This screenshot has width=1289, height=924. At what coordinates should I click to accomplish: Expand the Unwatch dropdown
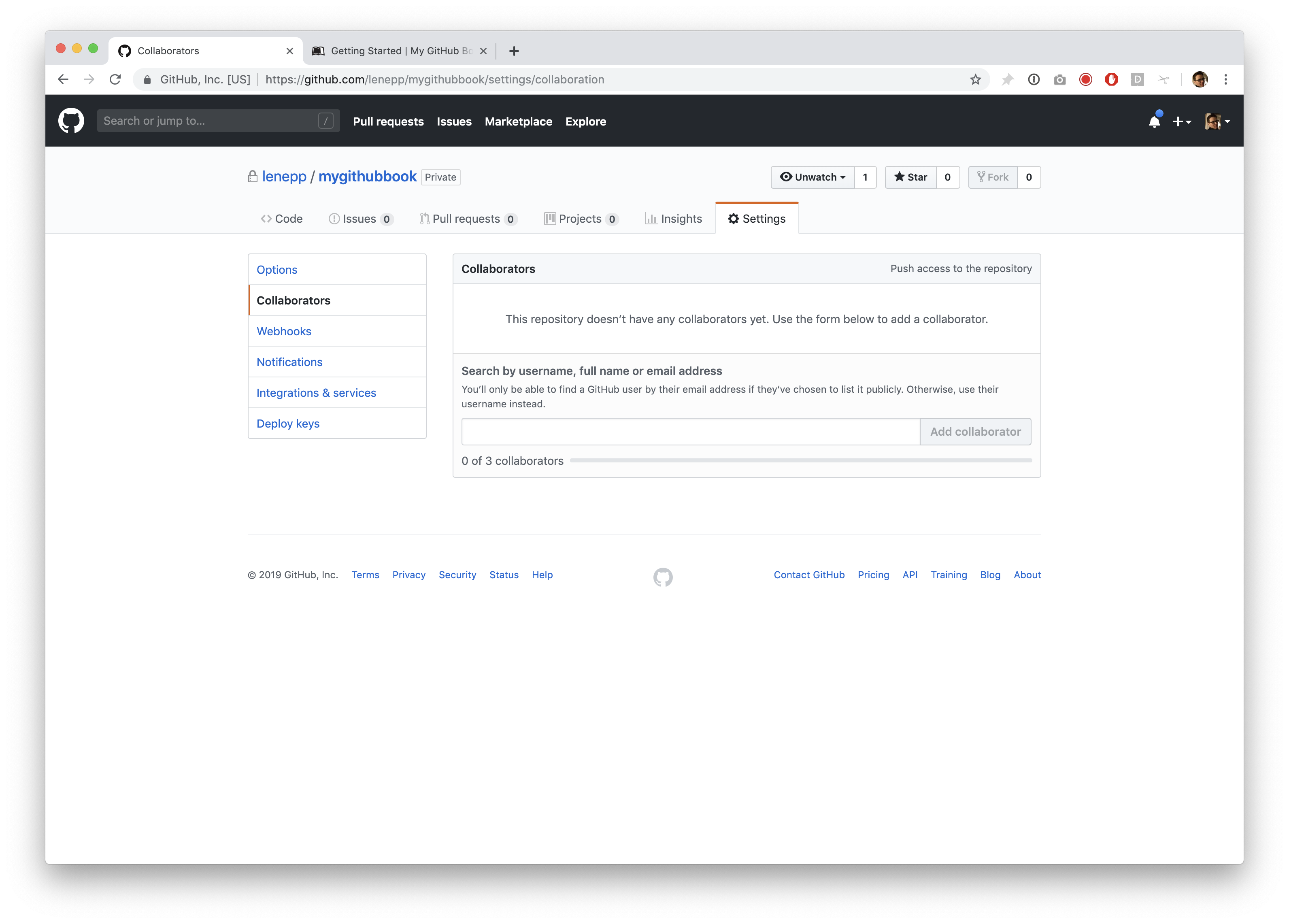(813, 177)
